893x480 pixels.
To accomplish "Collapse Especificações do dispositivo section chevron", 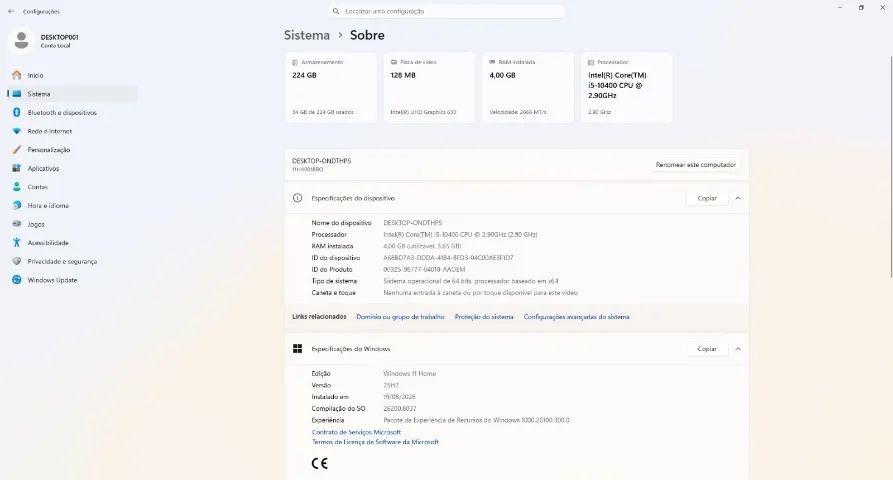I will click(738, 198).
